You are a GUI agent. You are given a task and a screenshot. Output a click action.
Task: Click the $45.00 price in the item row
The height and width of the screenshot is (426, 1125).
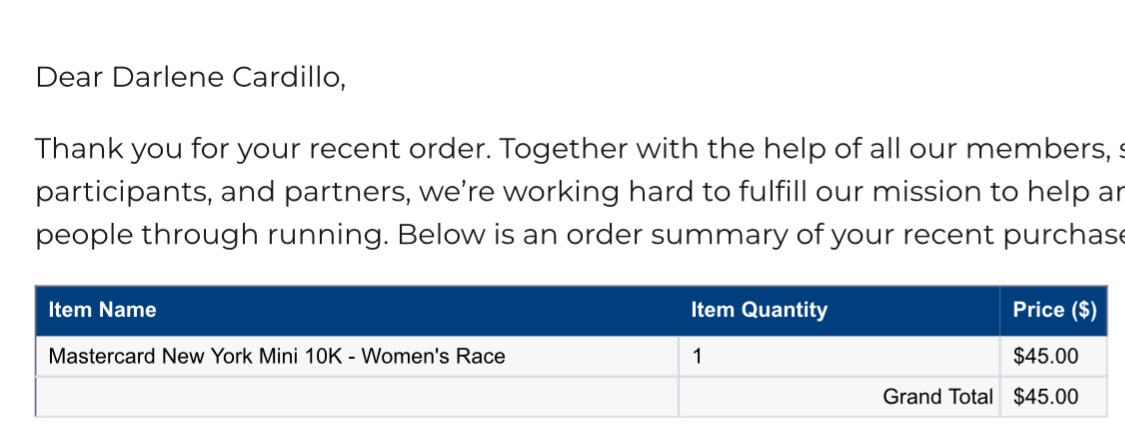1045,356
